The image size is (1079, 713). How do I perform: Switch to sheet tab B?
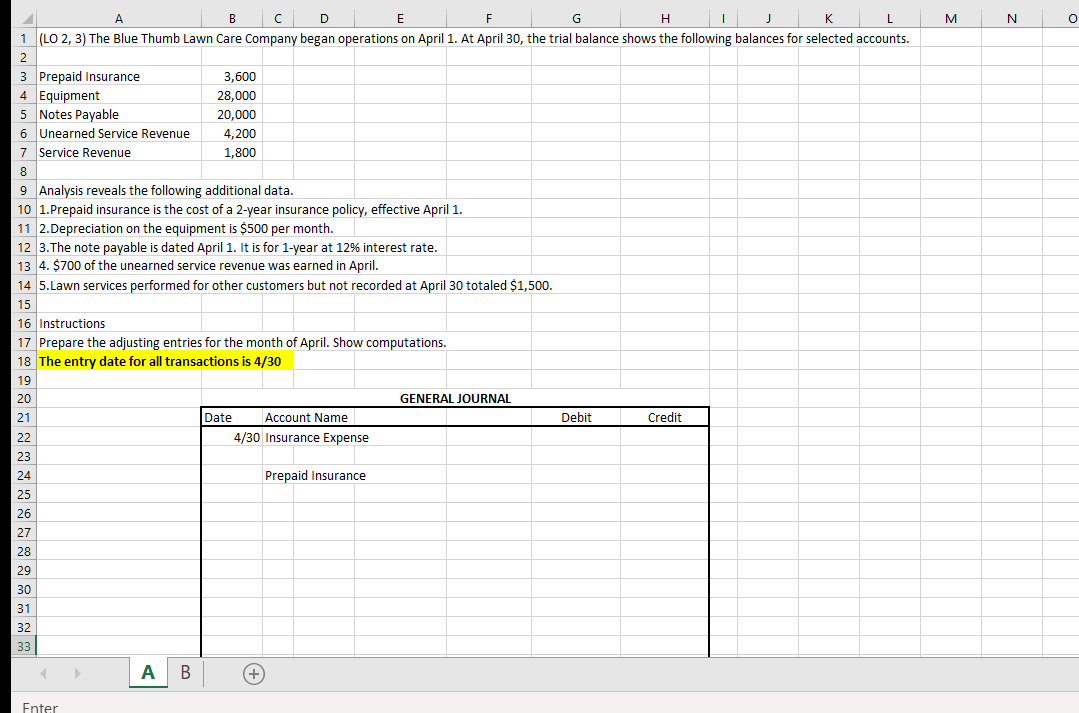point(185,672)
